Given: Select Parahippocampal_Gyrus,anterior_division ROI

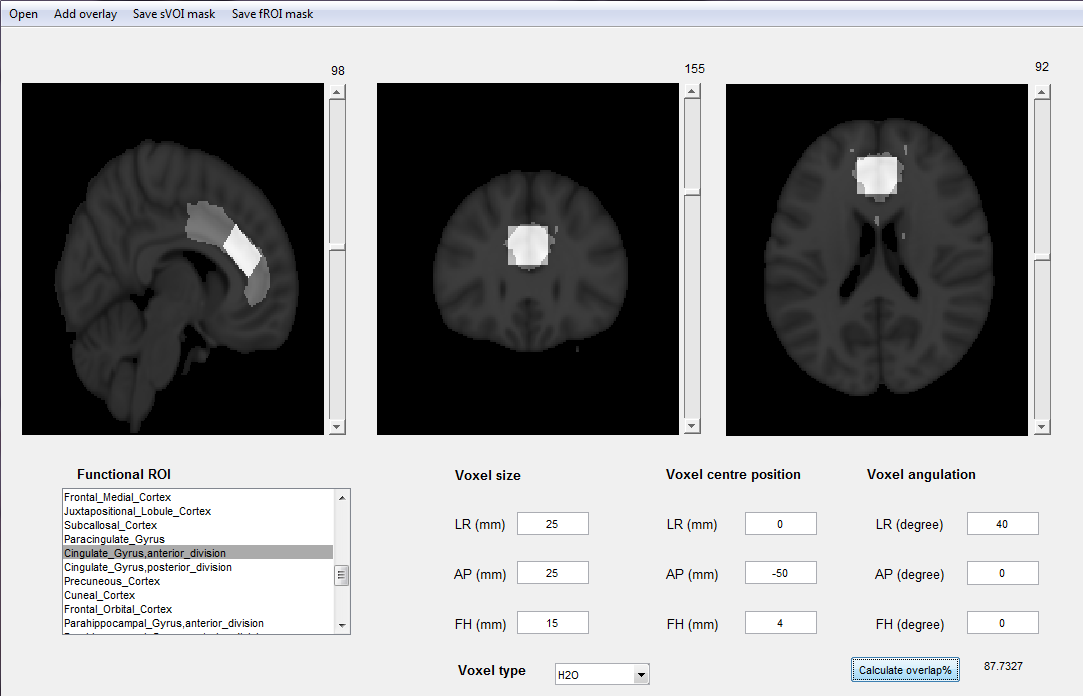Looking at the screenshot, I should [x=198, y=623].
